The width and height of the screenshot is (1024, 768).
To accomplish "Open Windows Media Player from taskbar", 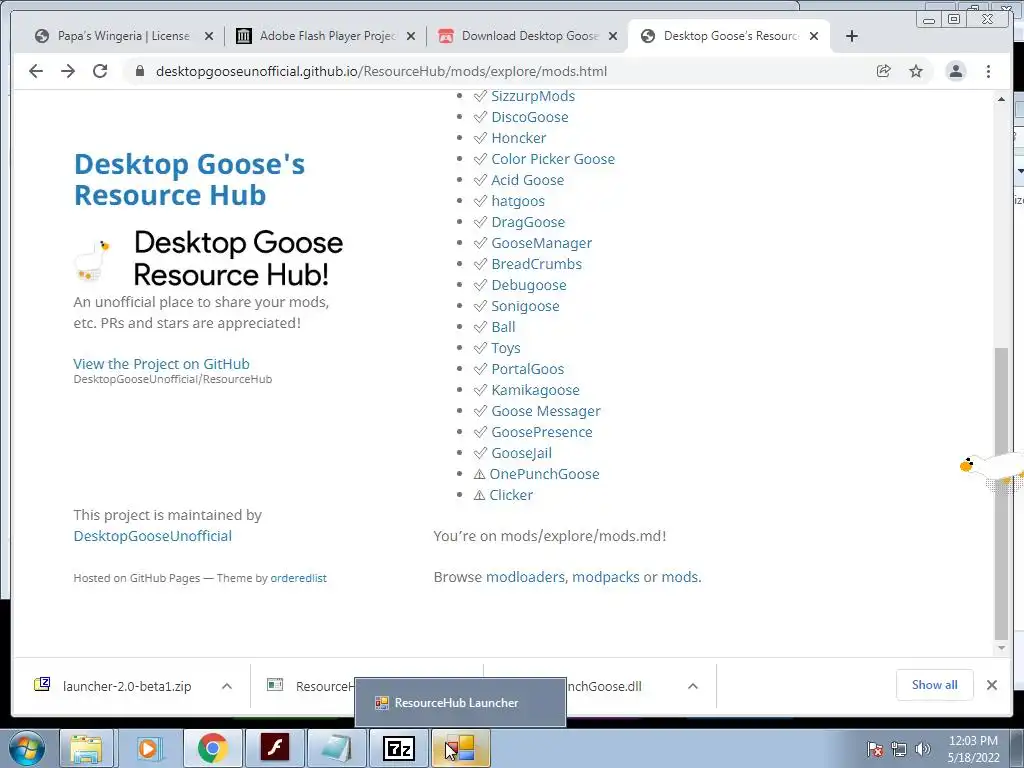I will [x=148, y=748].
